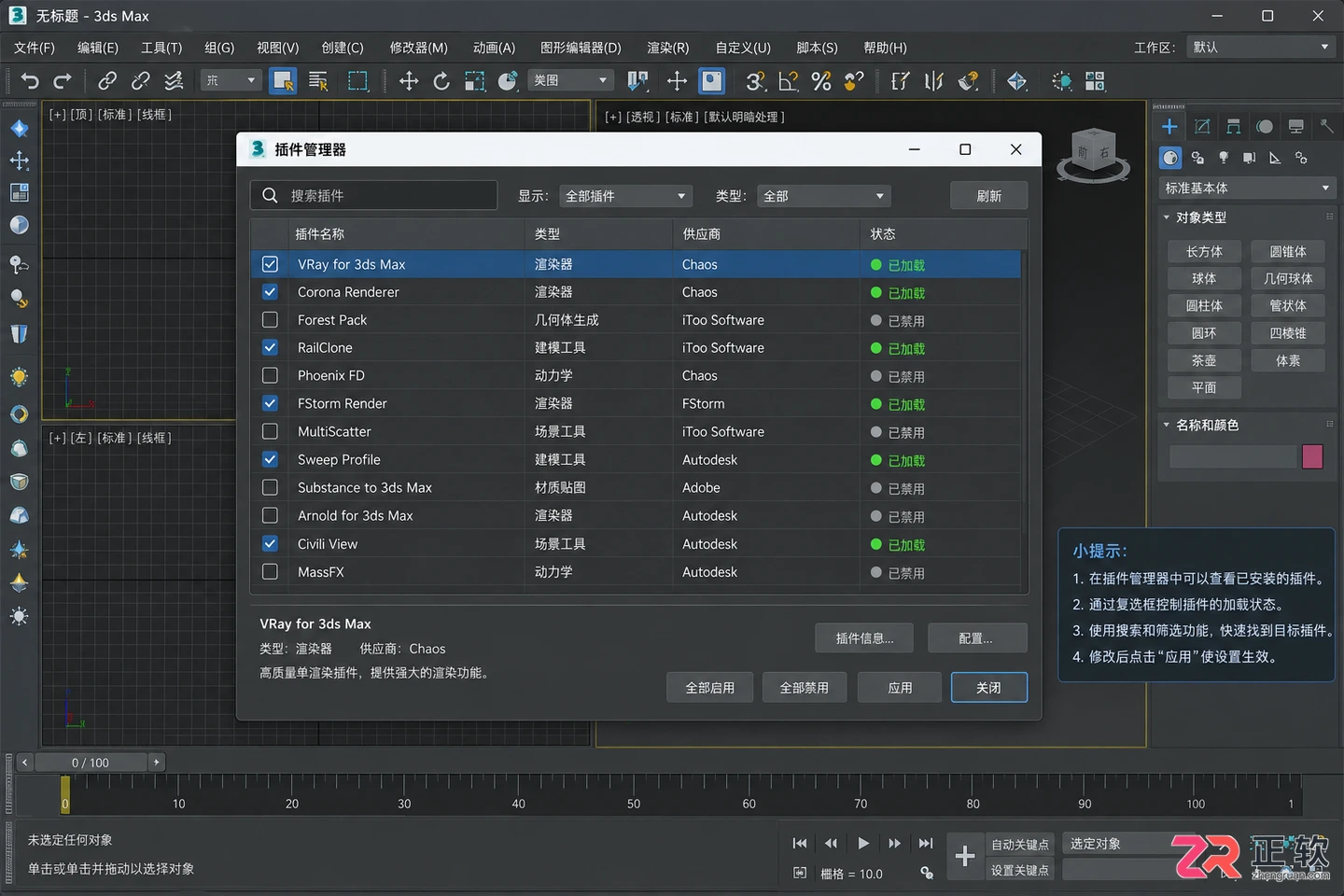Screen dimensions: 1344x896
Task: Toggle the 3D Snaps icon
Action: coord(755,81)
